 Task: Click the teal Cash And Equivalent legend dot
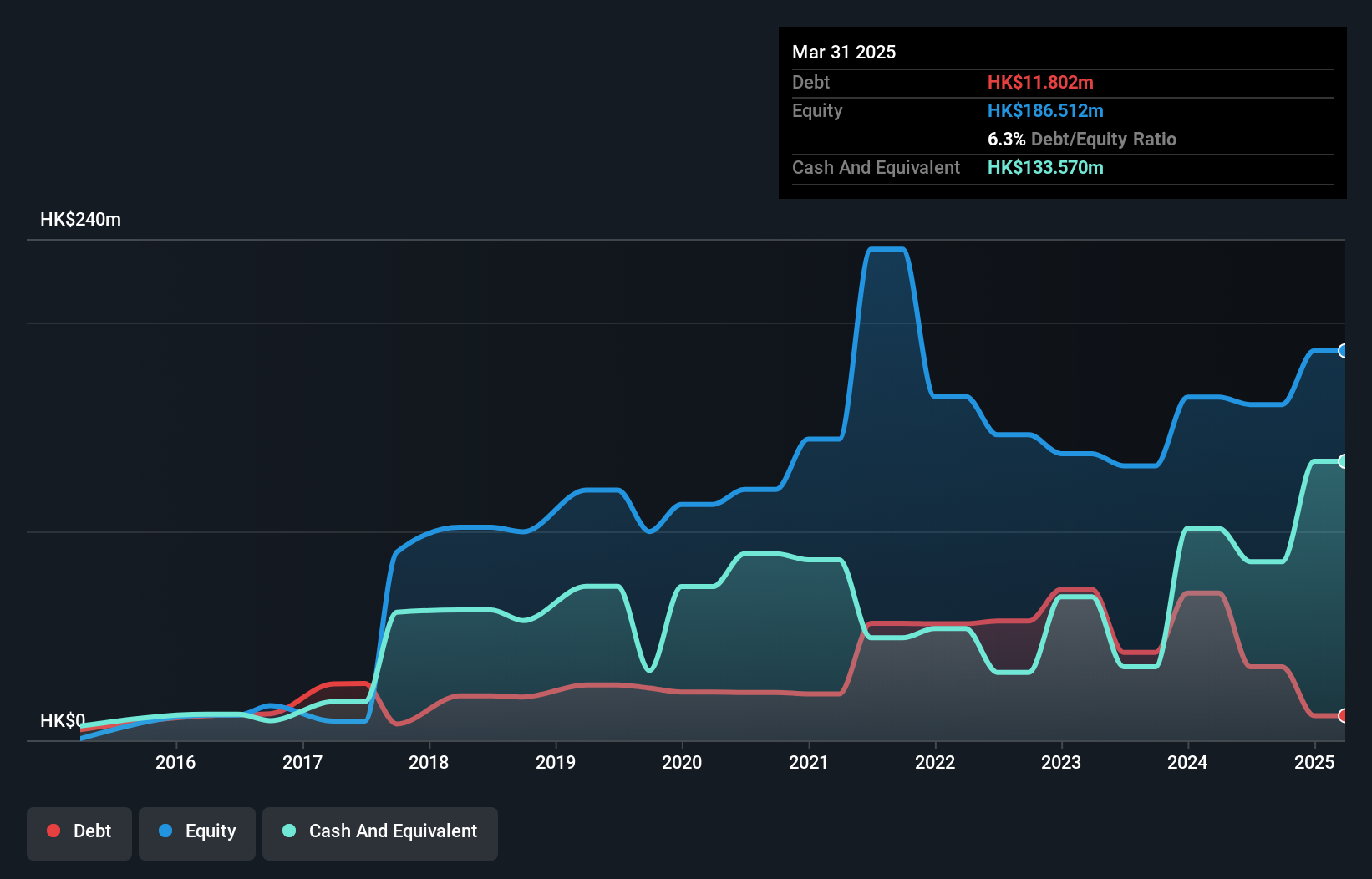pos(289,831)
